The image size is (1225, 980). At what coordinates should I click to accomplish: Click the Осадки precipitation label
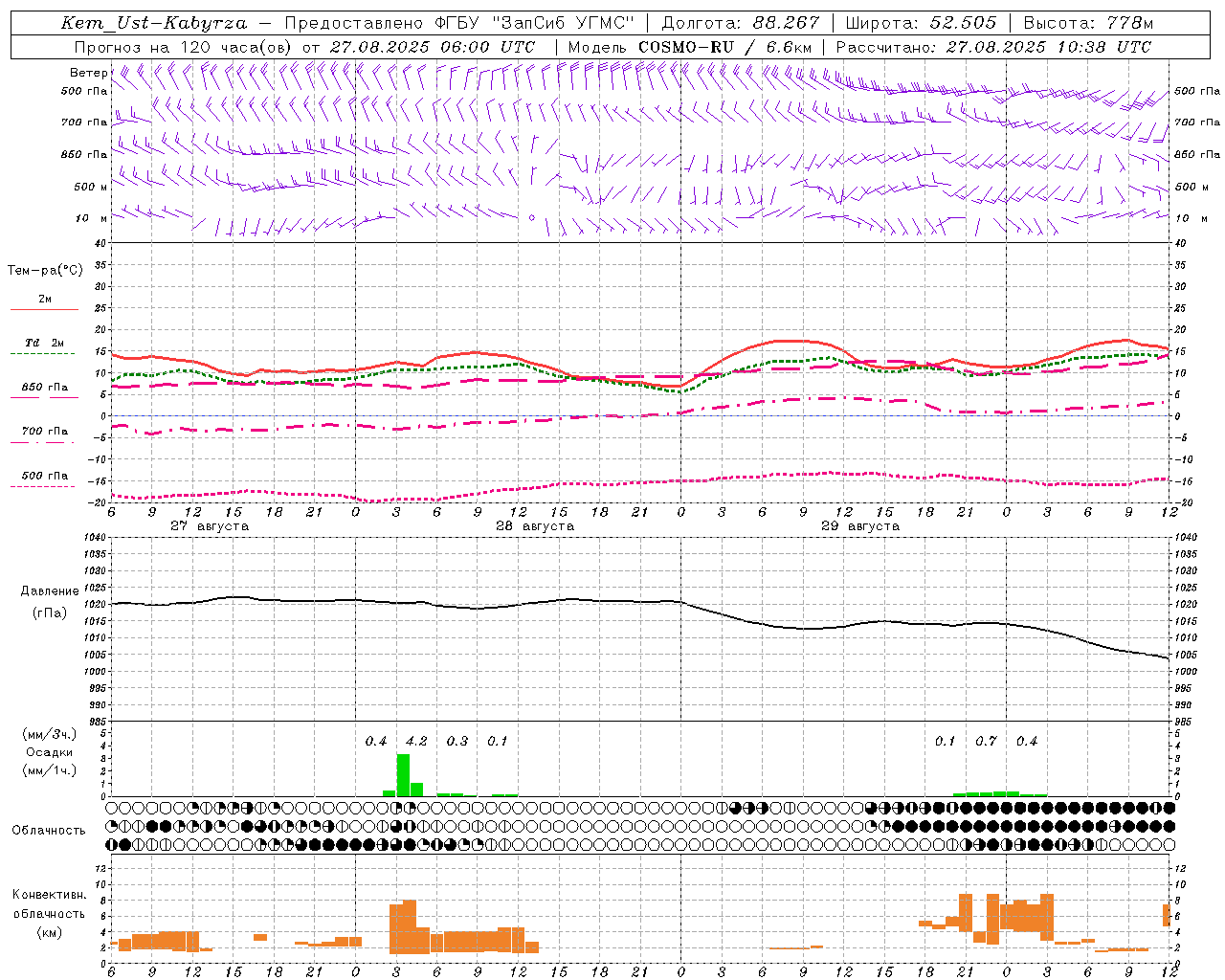click(50, 752)
